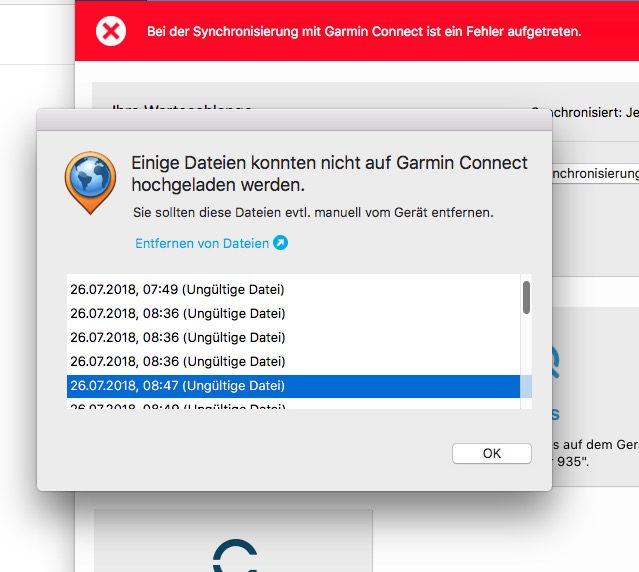Click the partially hidden Synchronisierung field
This screenshot has width=639, height=572.
pyautogui.click(x=595, y=174)
